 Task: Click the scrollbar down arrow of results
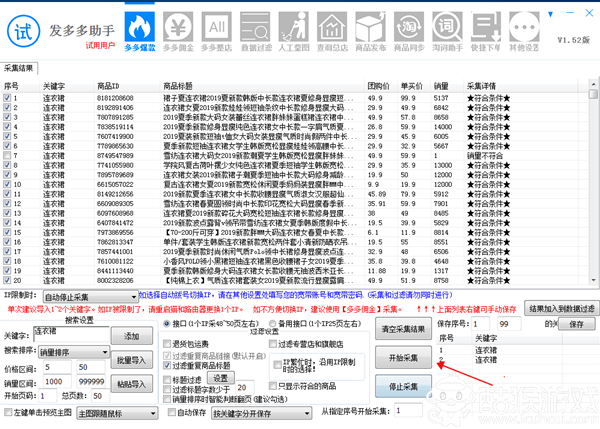click(x=593, y=280)
